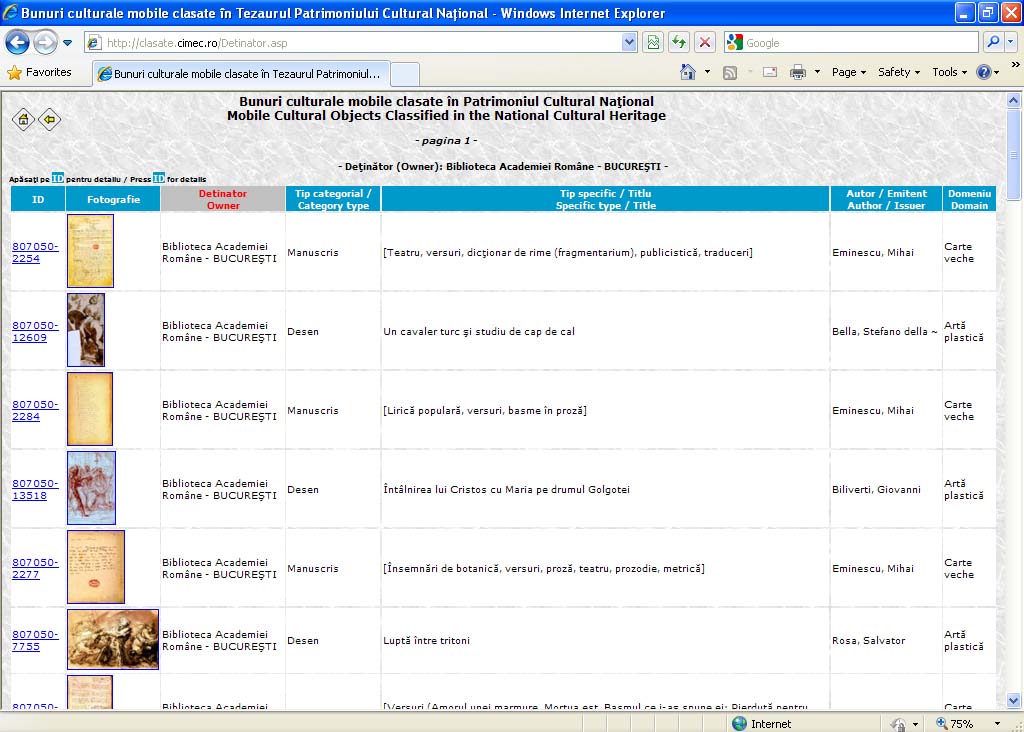Click the Internet zone status indicator

[761, 724]
